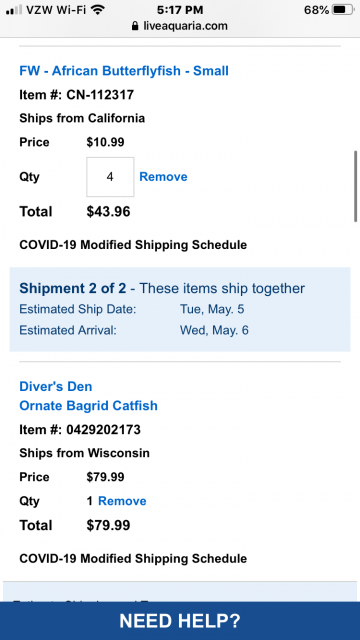
Task: Tap the cellular signal strength icon
Action: 14,10
